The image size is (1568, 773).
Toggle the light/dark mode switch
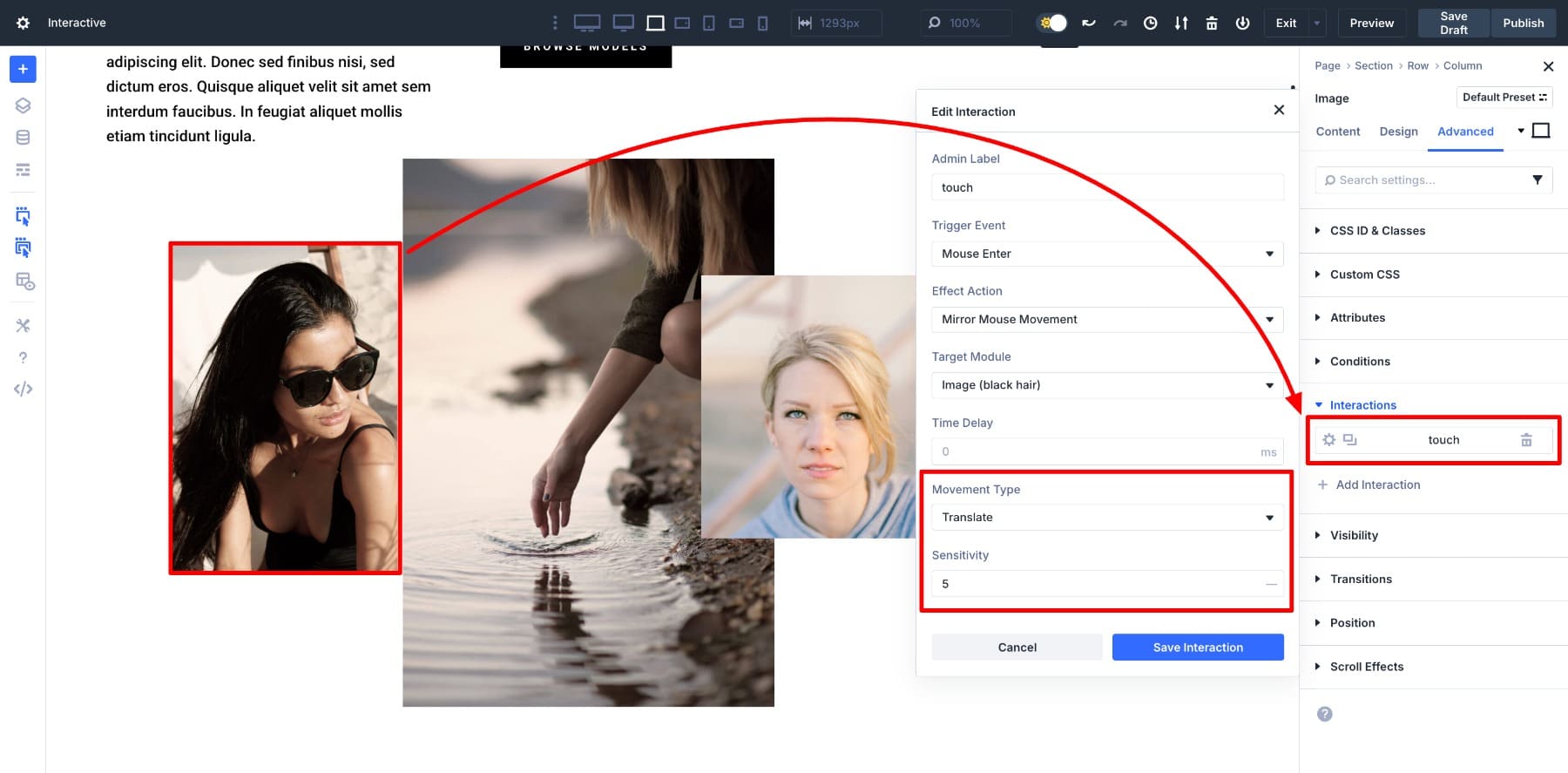[1052, 24]
